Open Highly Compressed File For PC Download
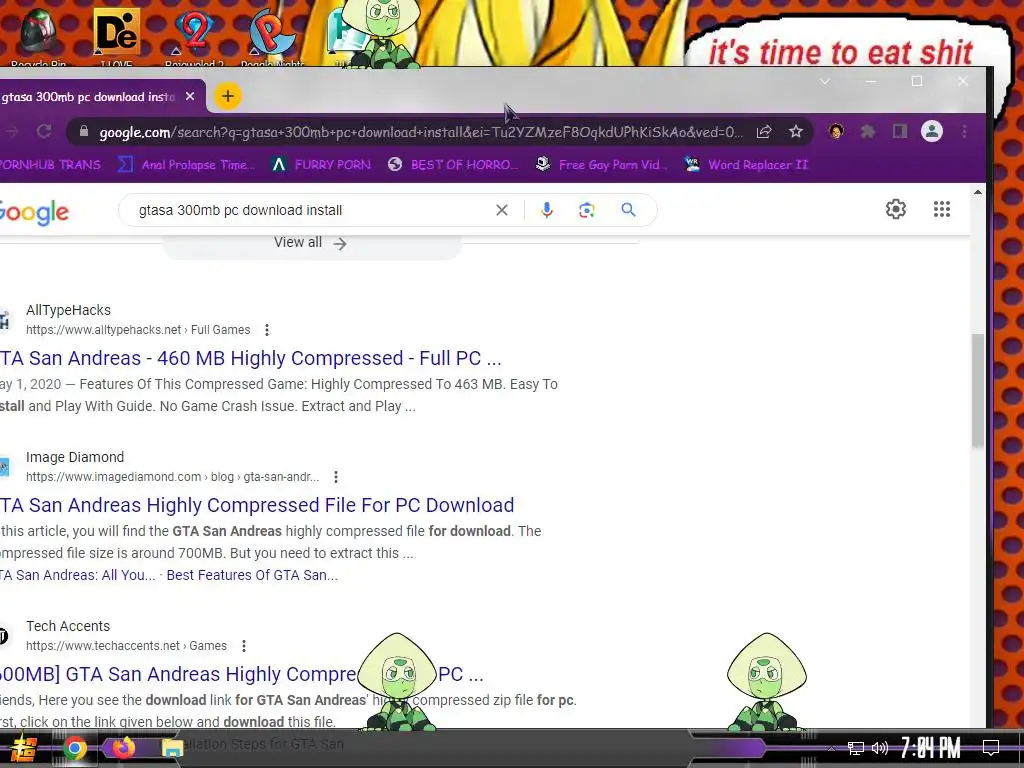This screenshot has height=768, width=1024. pos(257,505)
